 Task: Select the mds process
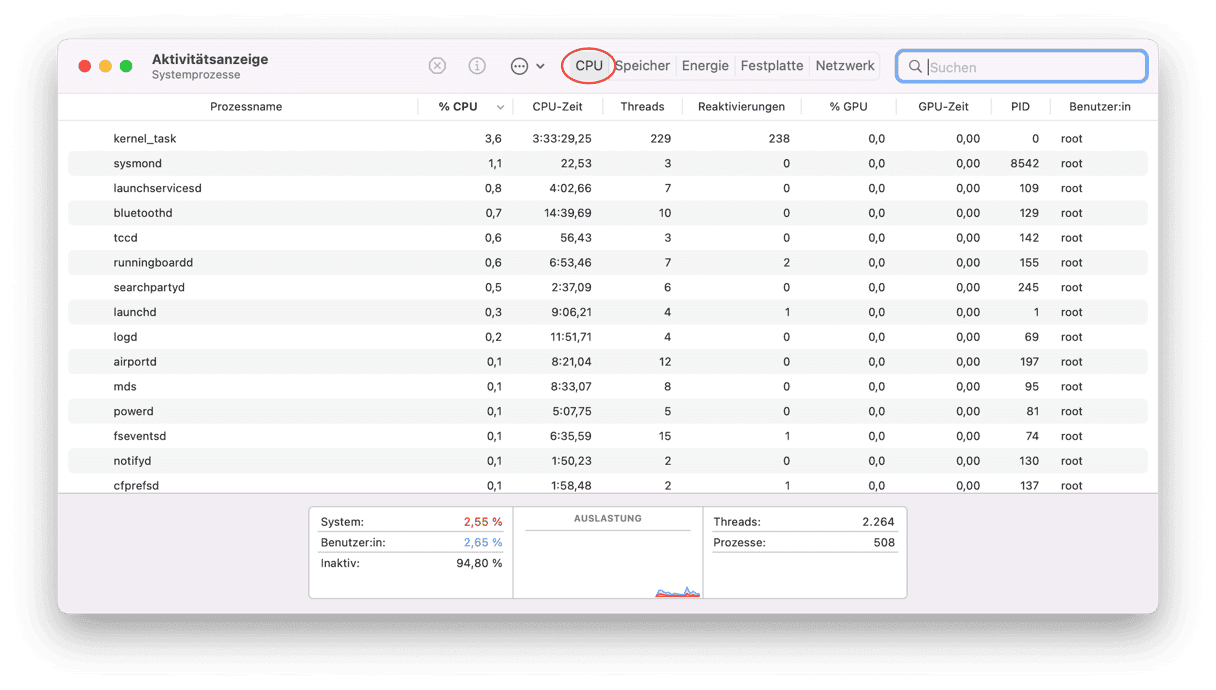coord(608,386)
